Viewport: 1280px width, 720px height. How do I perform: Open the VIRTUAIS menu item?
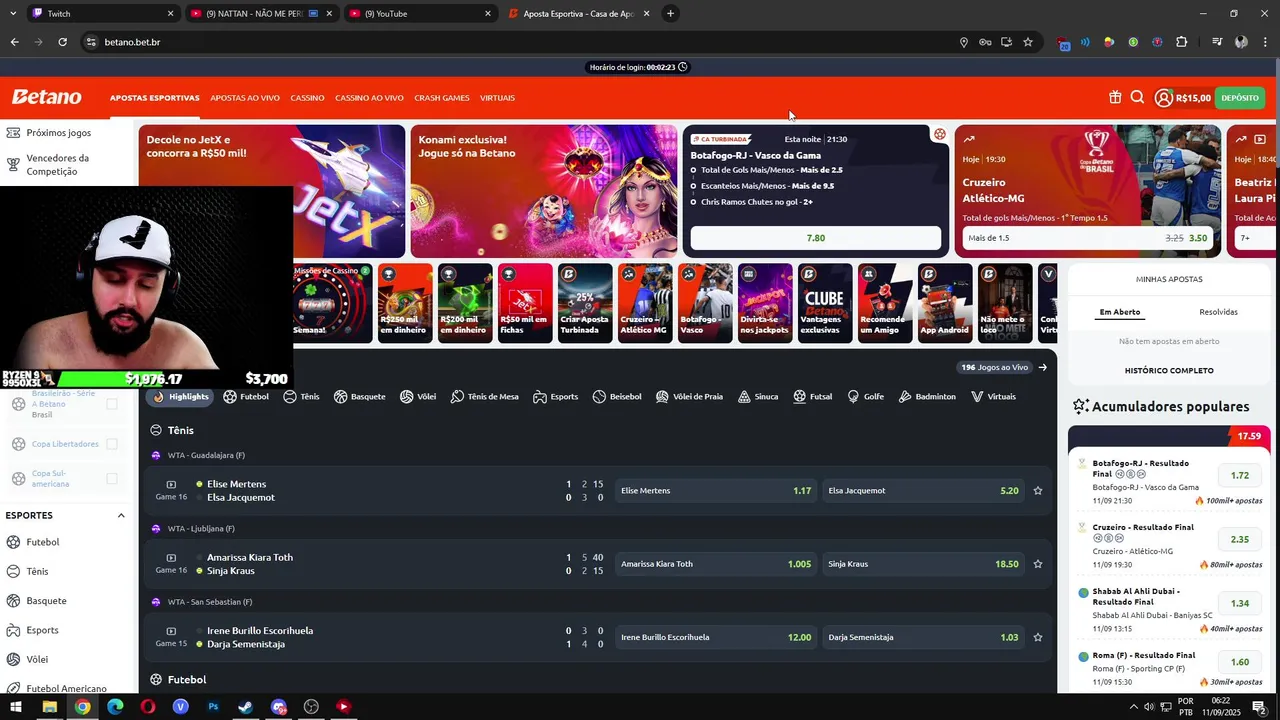coord(497,98)
